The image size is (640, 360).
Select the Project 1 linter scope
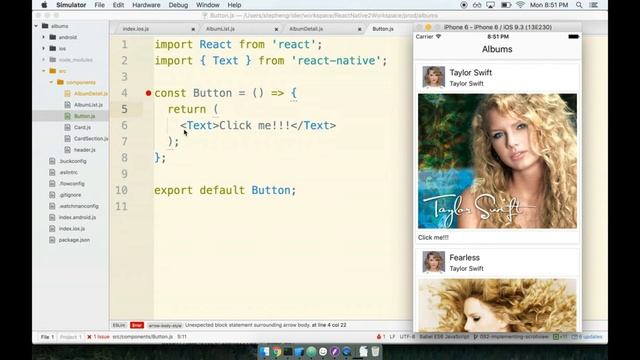(x=71, y=337)
